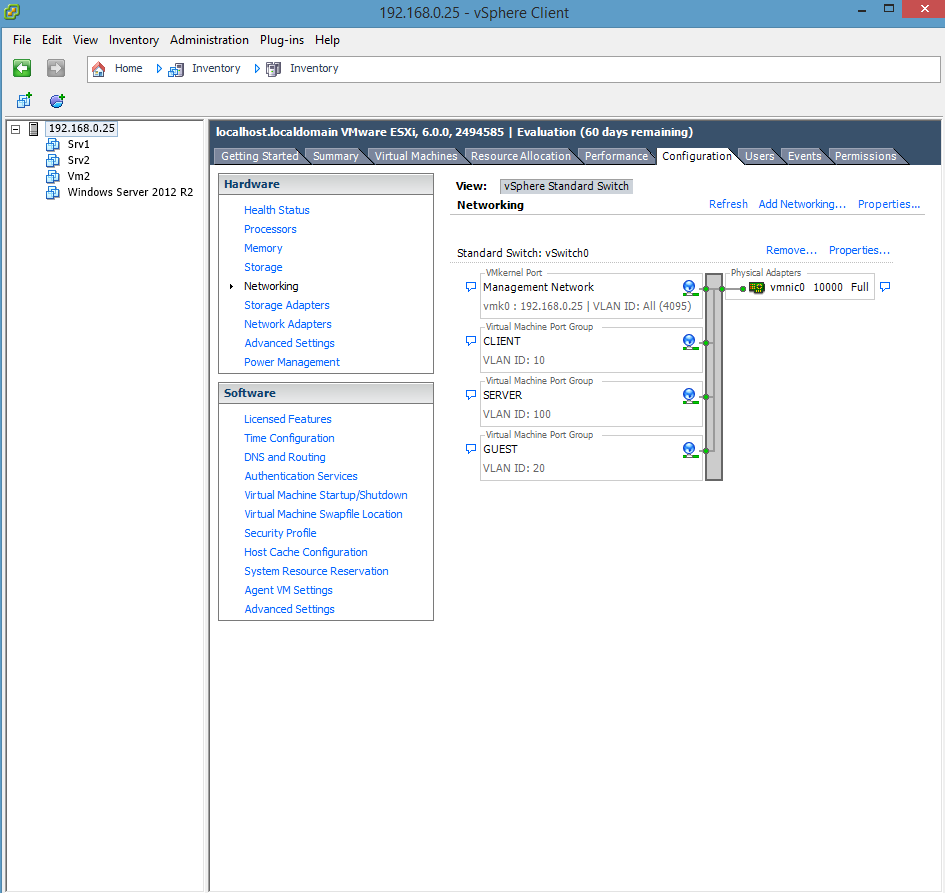
Task: Select Srv1 in the inventory tree
Action: (x=78, y=145)
